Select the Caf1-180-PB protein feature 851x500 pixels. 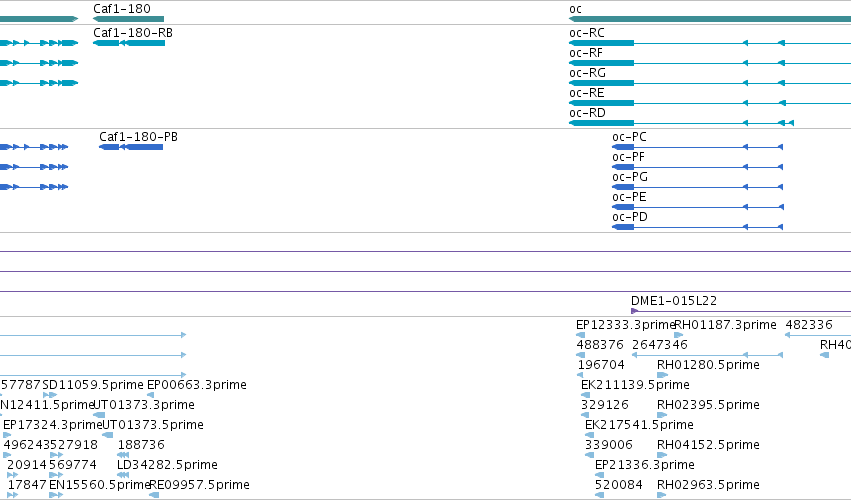point(131,147)
